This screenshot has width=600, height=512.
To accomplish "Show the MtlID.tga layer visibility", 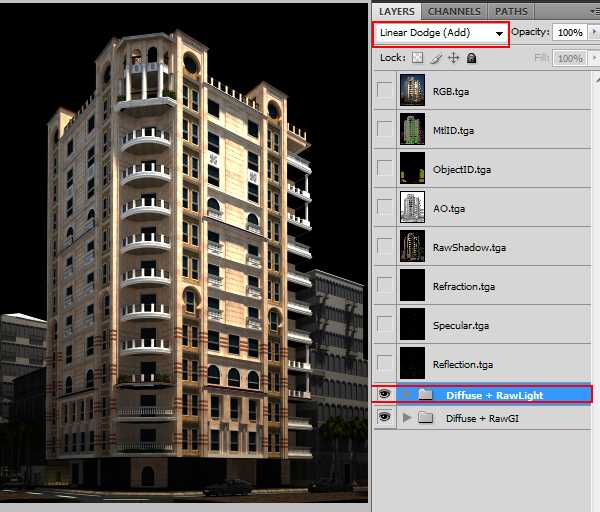I will [385, 129].
